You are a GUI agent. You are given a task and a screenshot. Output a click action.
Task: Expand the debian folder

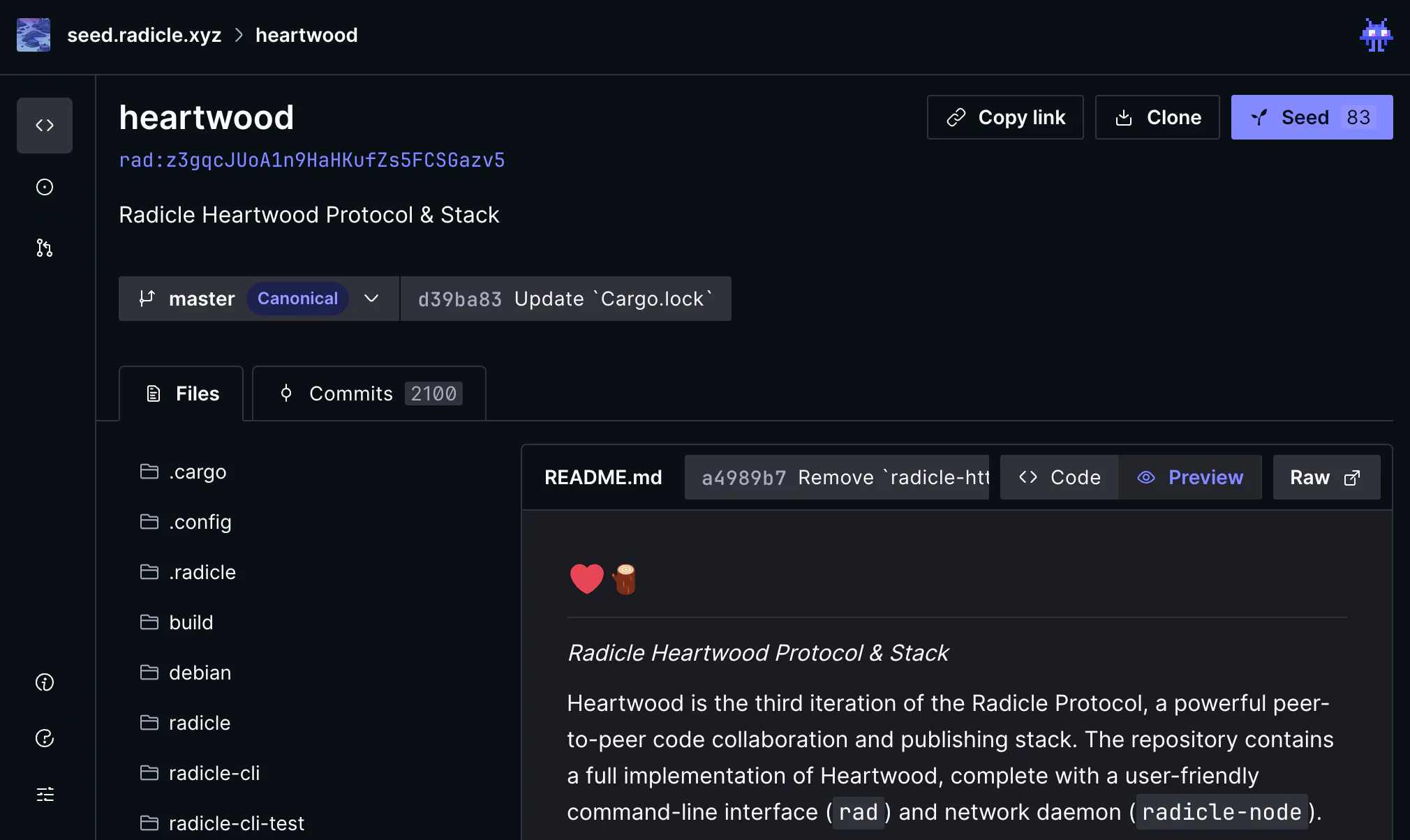(x=186, y=673)
